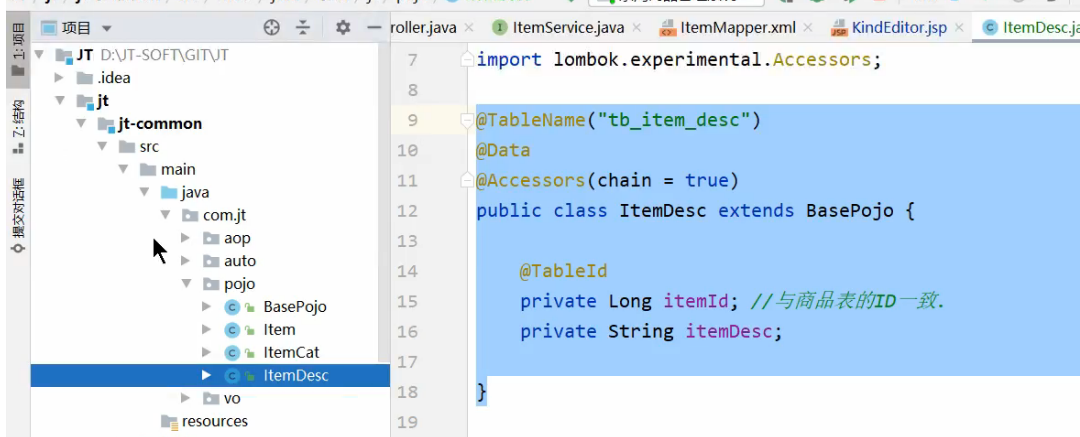
Task: Expand the BasePojo class node
Action: pyautogui.click(x=206, y=307)
